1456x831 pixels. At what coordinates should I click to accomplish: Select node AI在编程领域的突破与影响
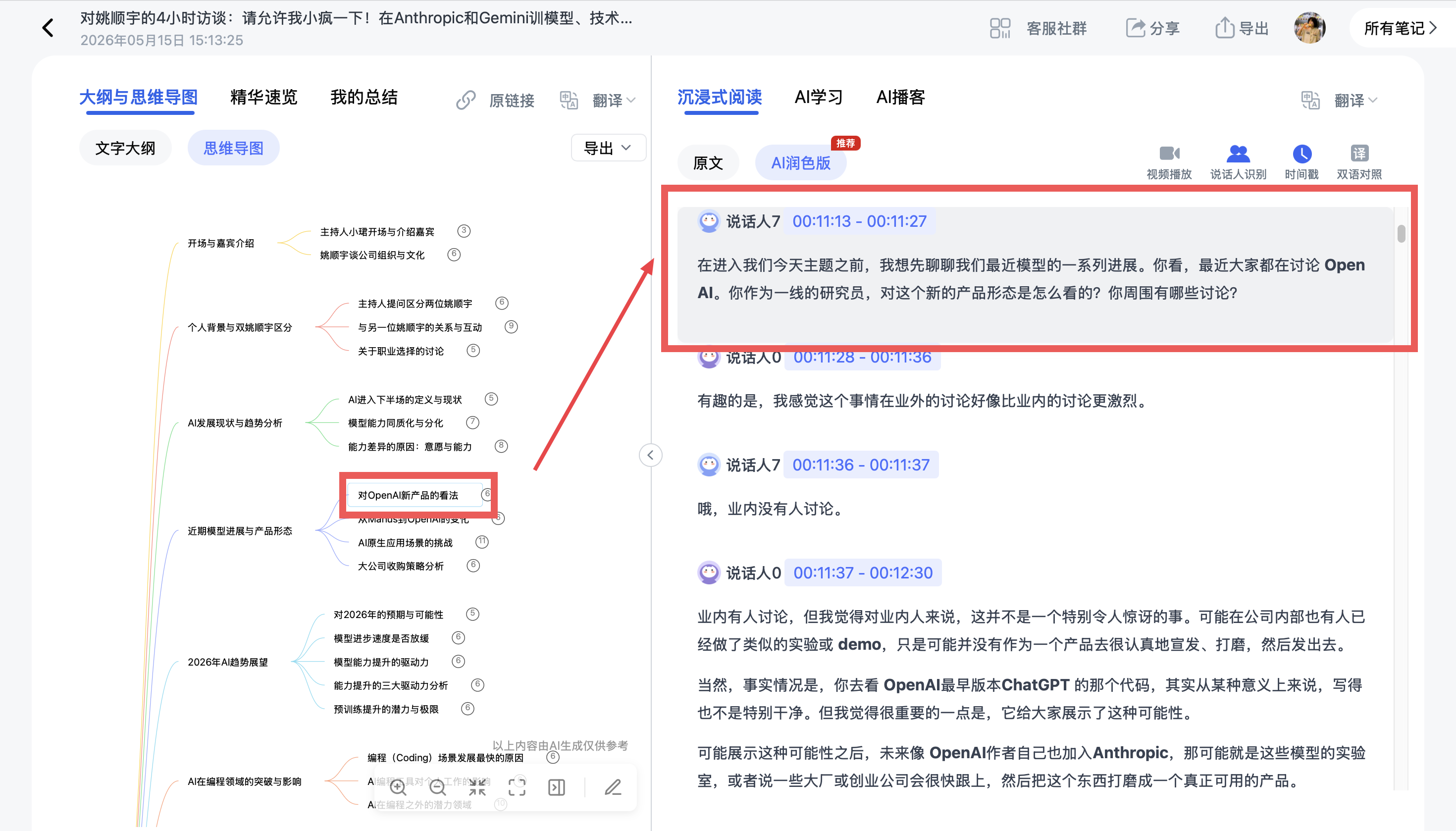tap(244, 781)
